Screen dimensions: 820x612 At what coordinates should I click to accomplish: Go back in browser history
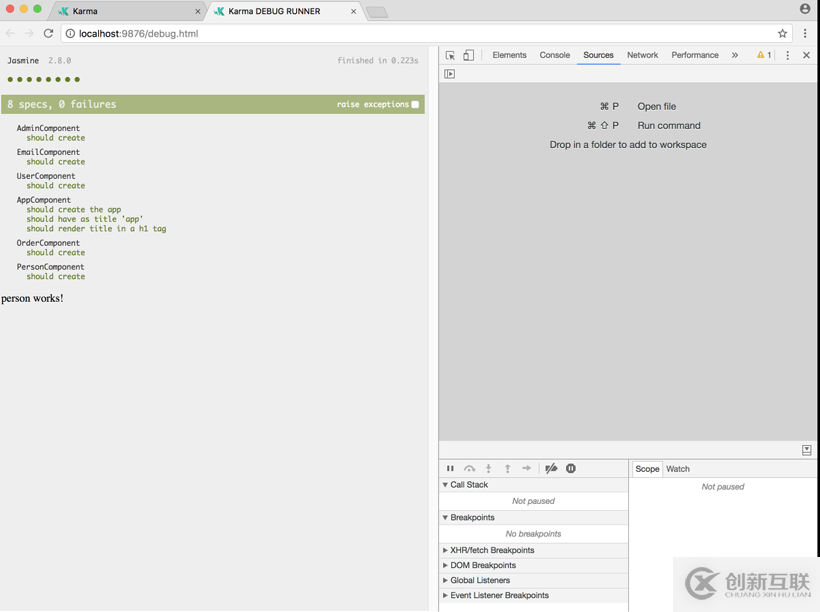(10, 33)
